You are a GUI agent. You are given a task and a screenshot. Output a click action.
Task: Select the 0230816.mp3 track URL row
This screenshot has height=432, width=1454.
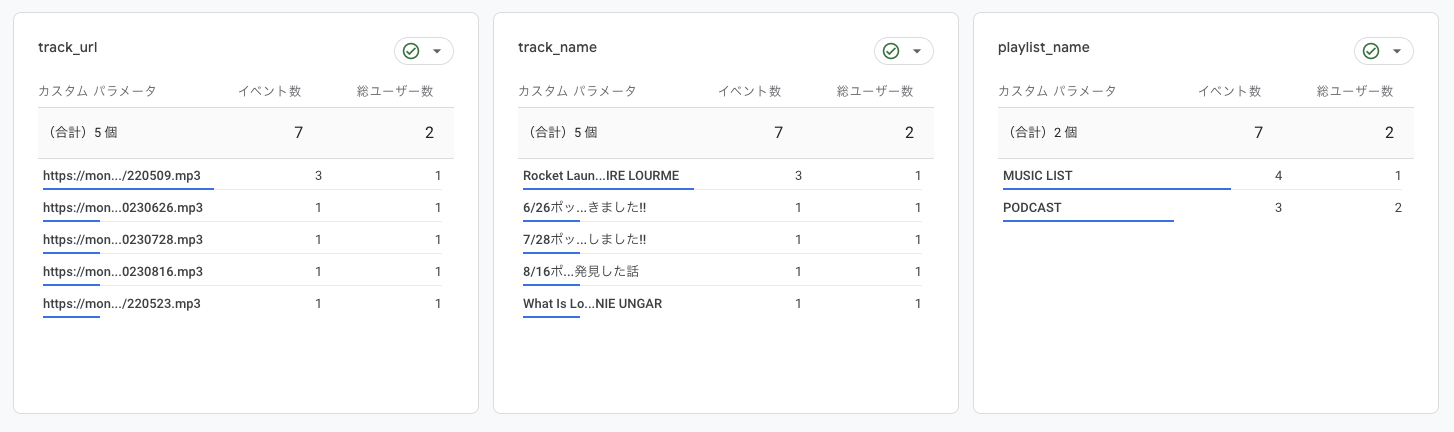tap(123, 272)
